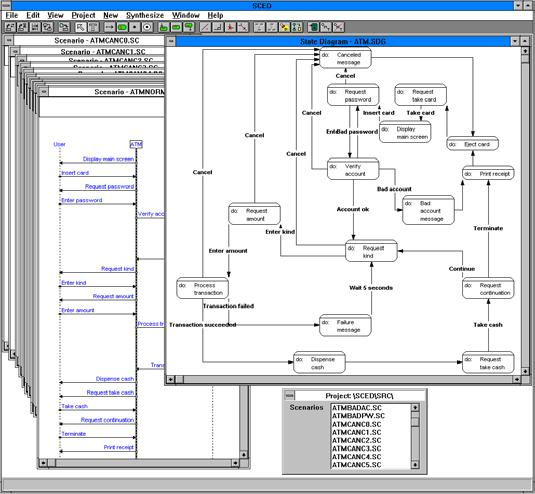Click third green icon with down arrow
535x494 pixels.
pyautogui.click(x=189, y=27)
